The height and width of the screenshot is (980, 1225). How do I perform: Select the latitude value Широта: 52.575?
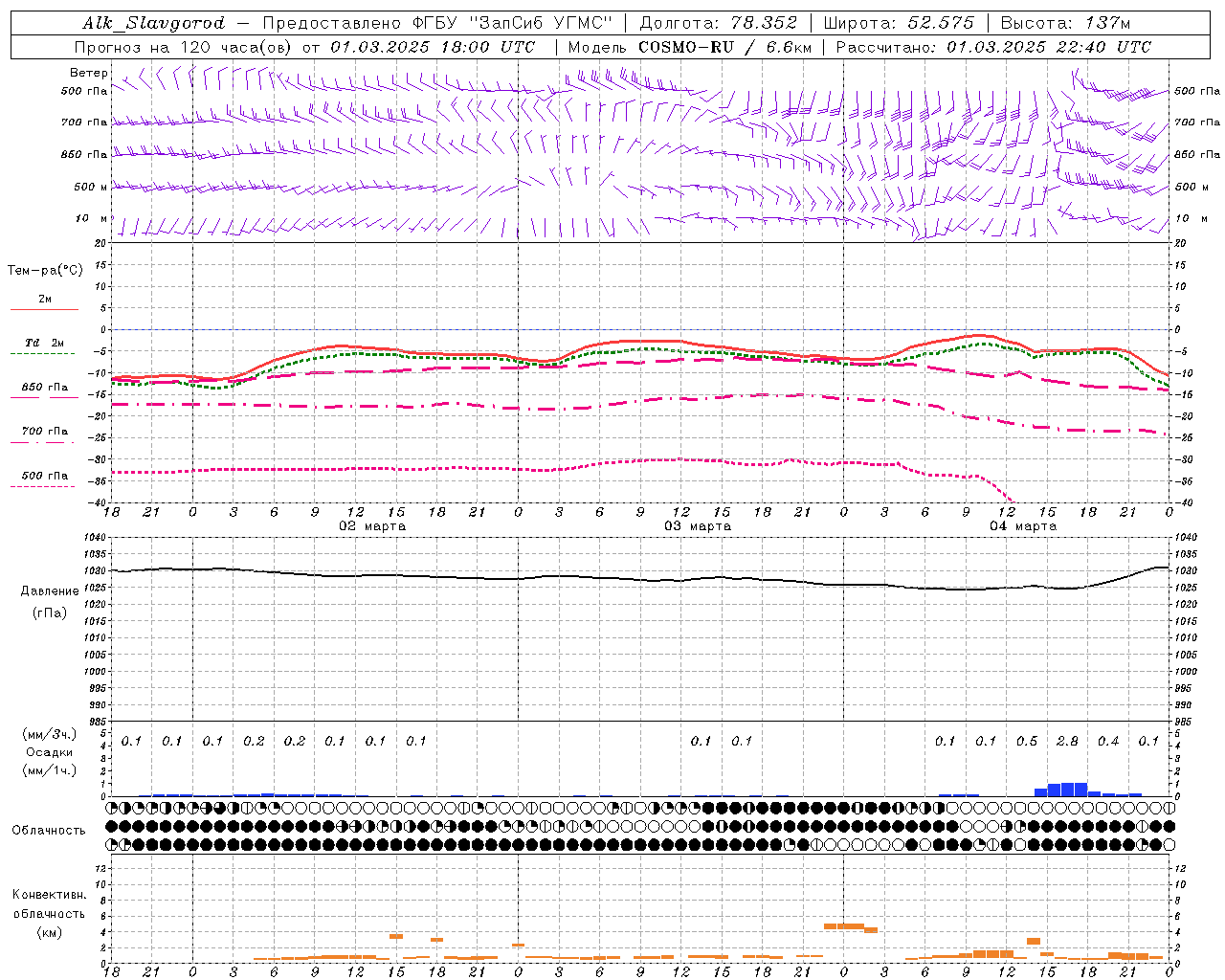[899, 23]
